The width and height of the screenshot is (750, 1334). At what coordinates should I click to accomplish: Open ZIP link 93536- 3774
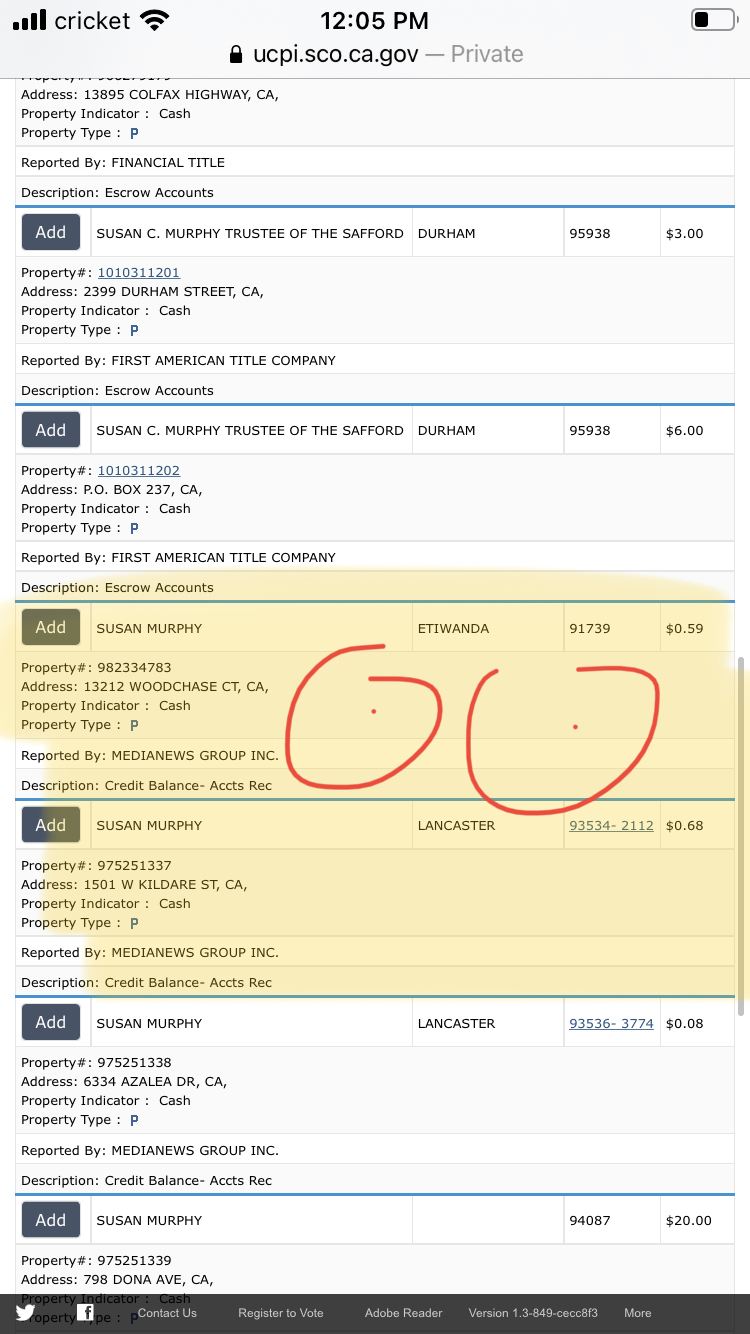[611, 1023]
